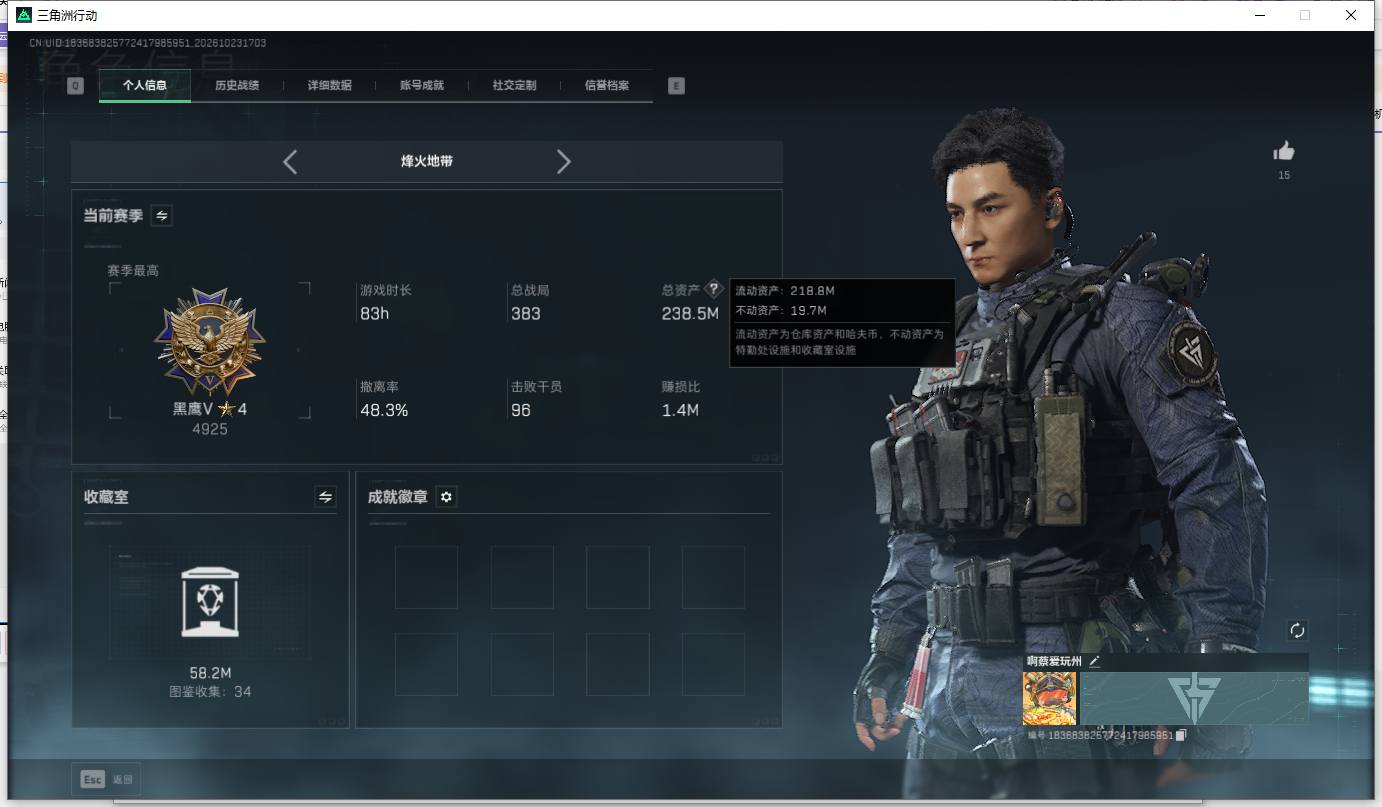Viewport: 1382px width, 807px height.
Task: Switch to next mode with right chevron
Action: [x=564, y=162]
